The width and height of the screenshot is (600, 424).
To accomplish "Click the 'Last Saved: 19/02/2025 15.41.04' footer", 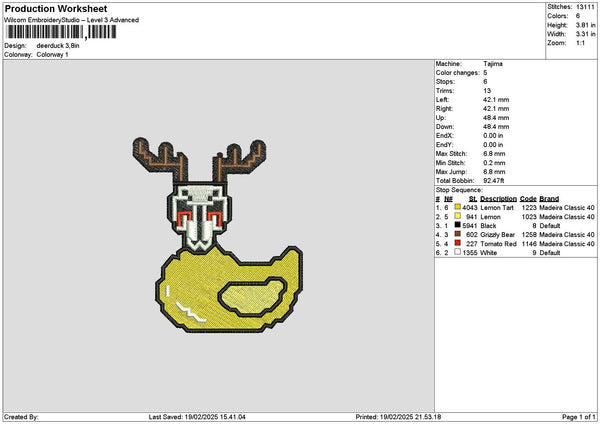I will pyautogui.click(x=197, y=417).
